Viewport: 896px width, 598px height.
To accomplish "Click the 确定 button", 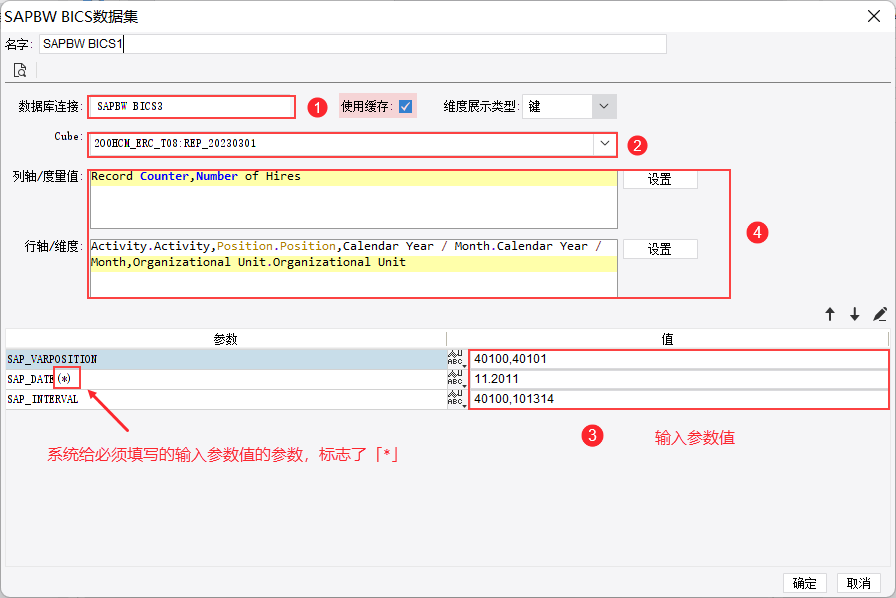I will [x=805, y=583].
